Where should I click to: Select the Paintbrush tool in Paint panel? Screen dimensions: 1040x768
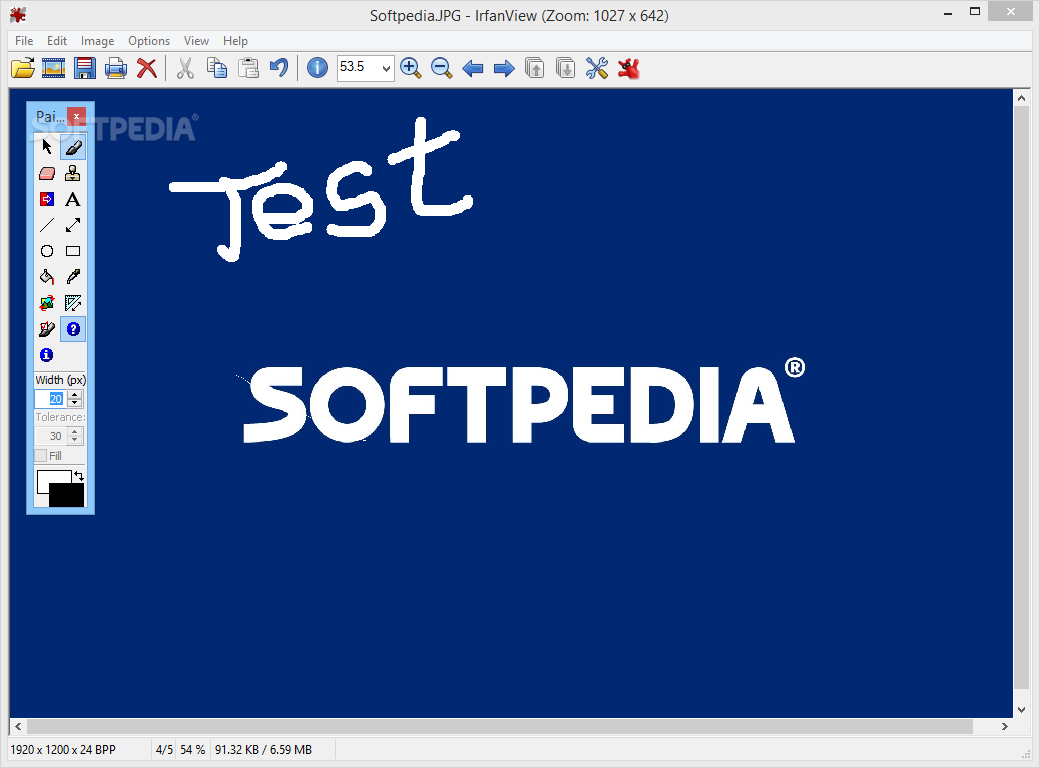pos(73,147)
